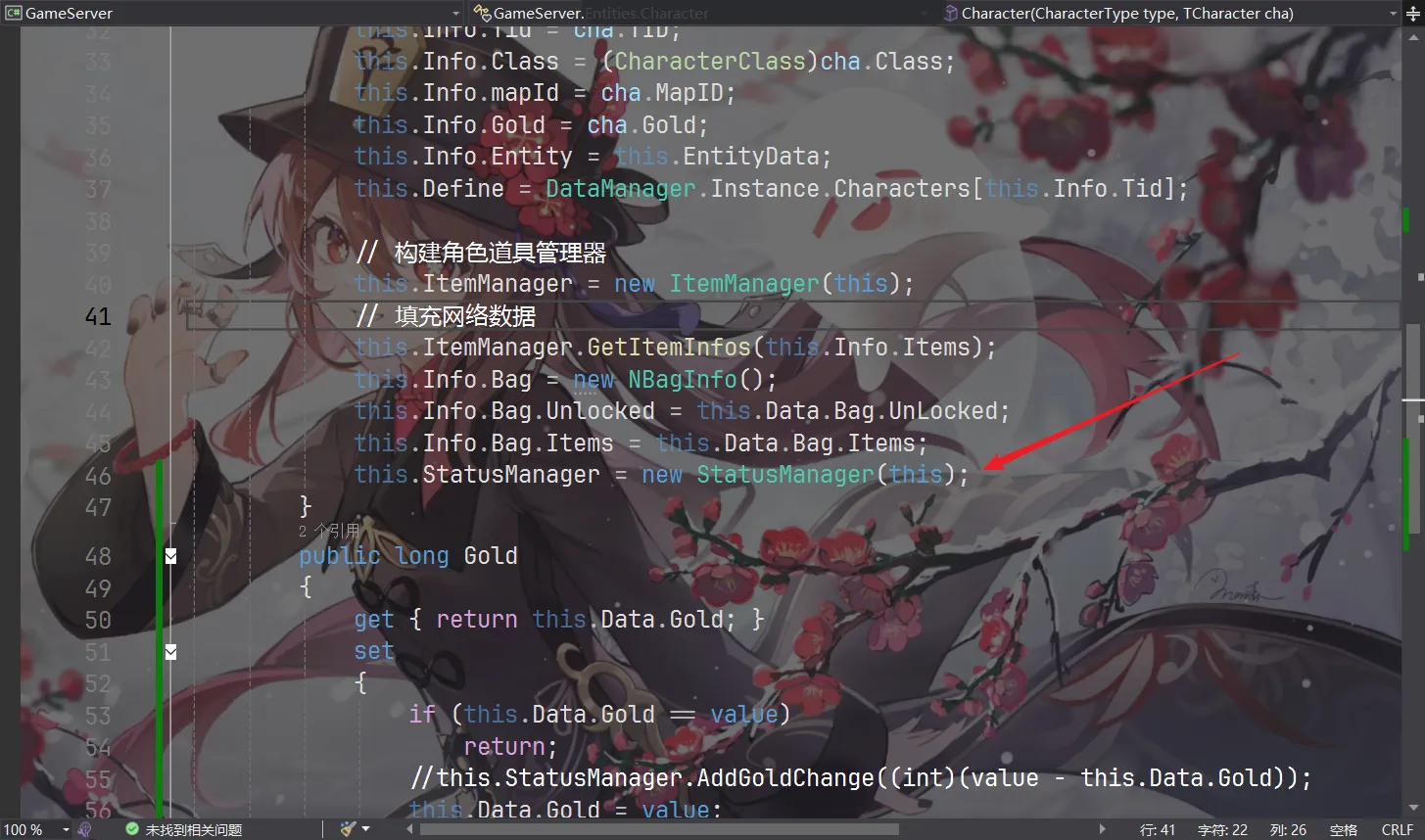Screen dimensions: 1425x840
Task: Click the '2 个引用' references CodeLens link
Action: (x=329, y=531)
